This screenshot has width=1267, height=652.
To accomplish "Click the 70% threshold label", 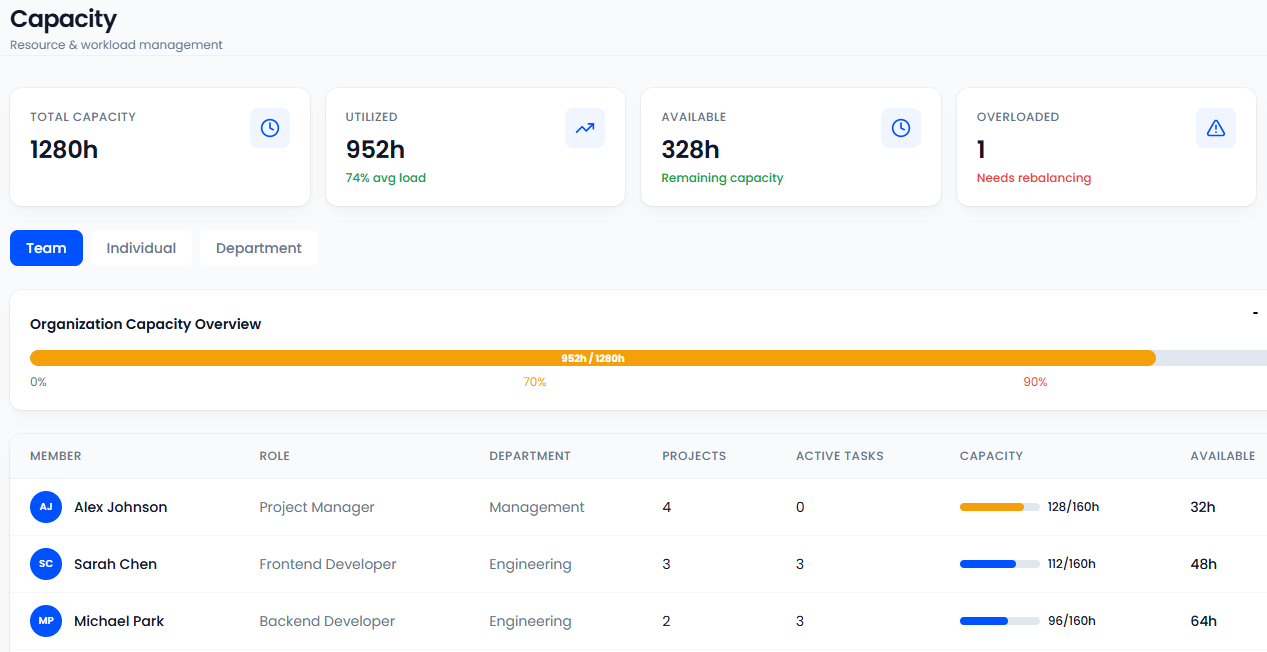I will (x=535, y=381).
